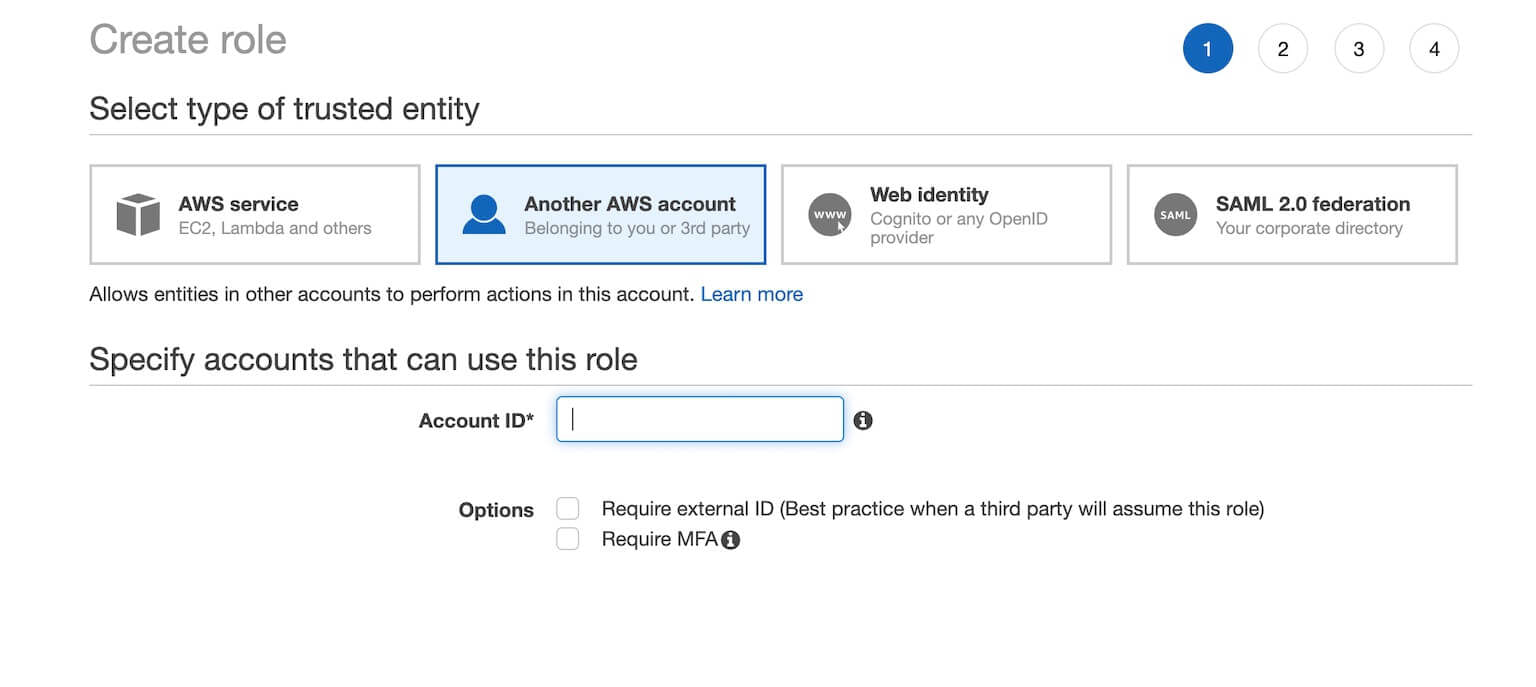Select the AWS service trusted entity card
Viewport: 1536px width, 687px height.
click(x=255, y=215)
